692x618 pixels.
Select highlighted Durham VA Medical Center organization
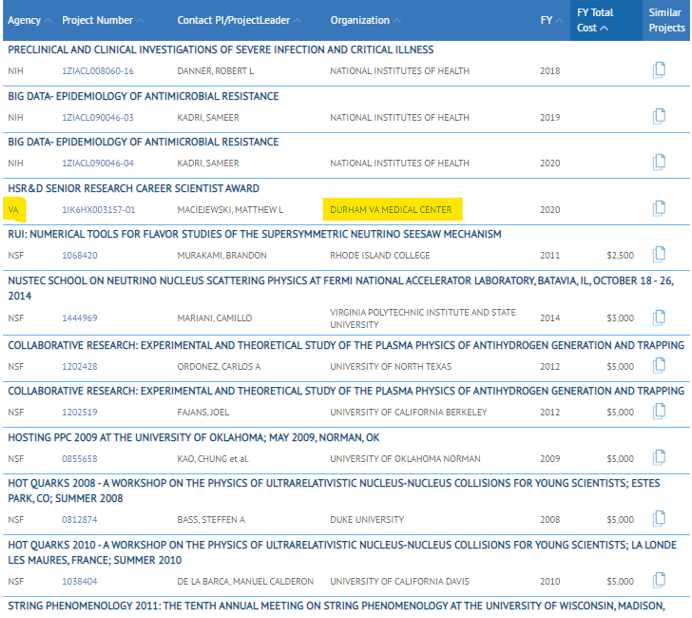pos(391,210)
